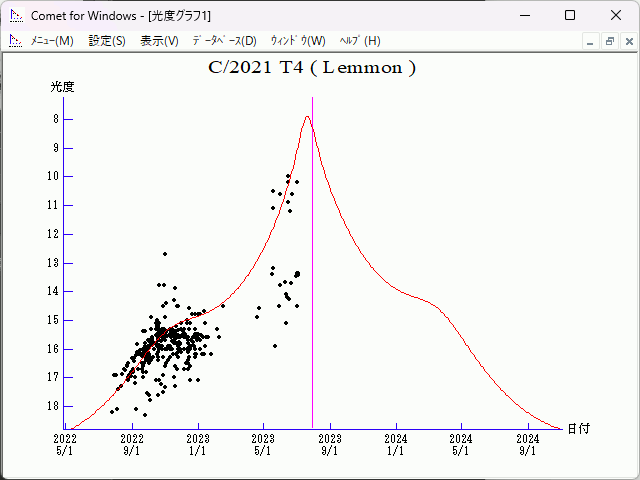The width and height of the screenshot is (640, 480).
Task: Open the ウィンドウ(W) menu
Action: tap(298, 41)
